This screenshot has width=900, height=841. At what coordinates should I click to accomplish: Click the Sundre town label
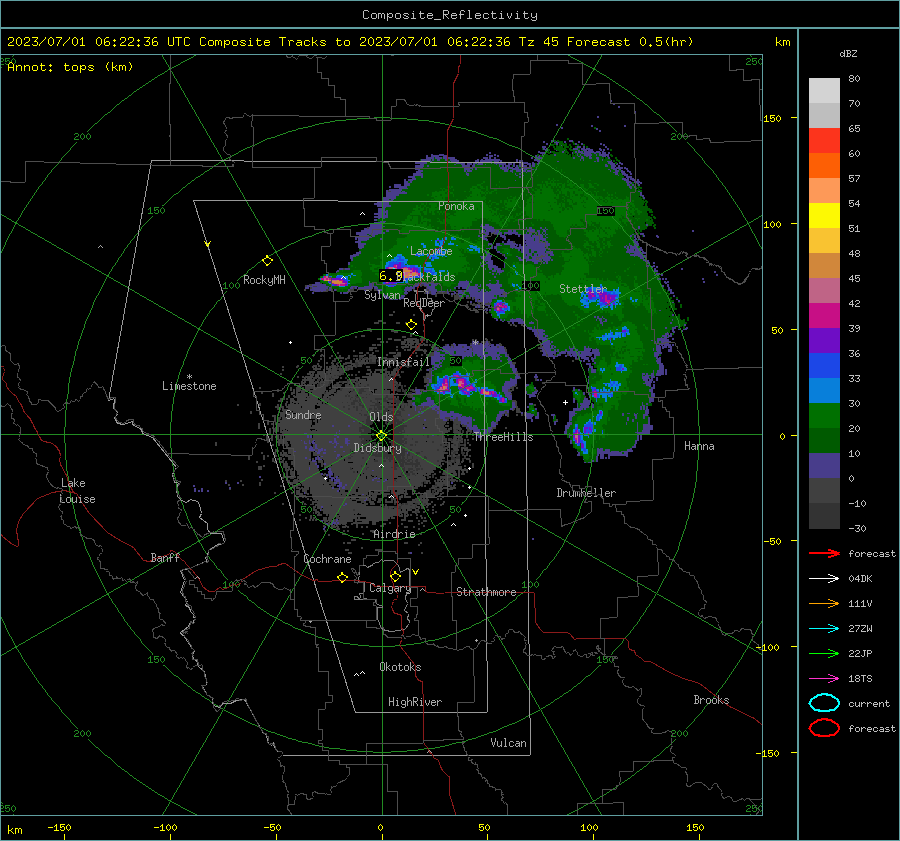303,414
